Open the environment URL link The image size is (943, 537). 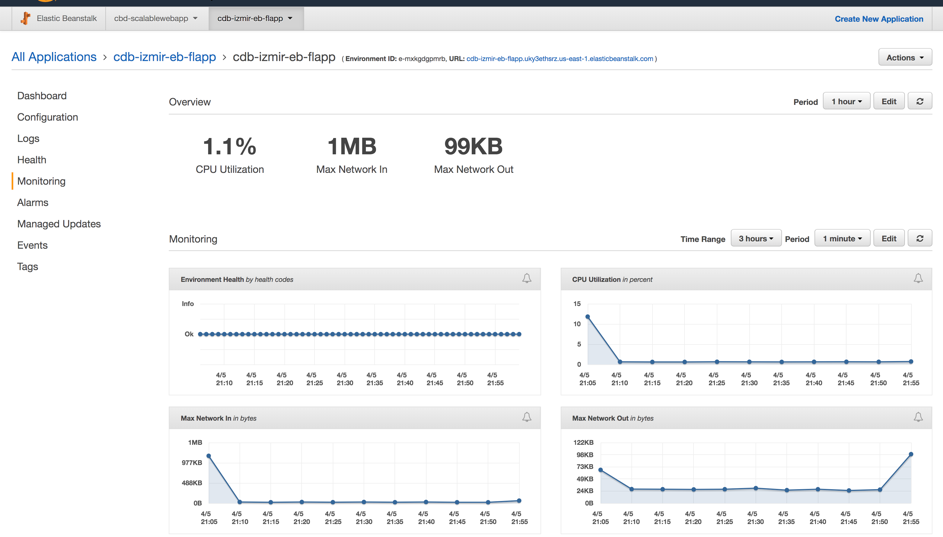[559, 59]
